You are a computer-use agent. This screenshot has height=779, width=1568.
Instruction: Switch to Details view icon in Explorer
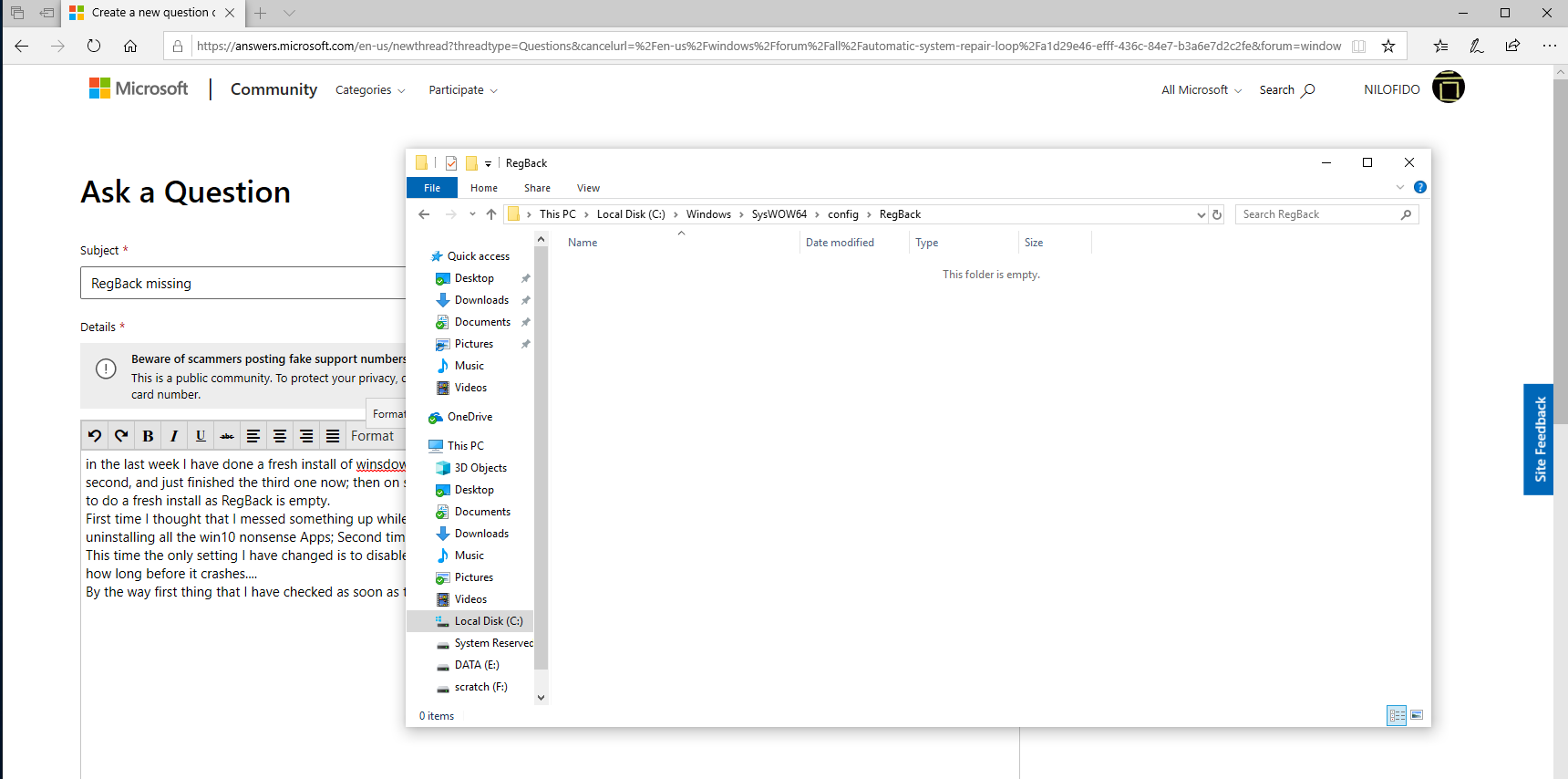point(1397,715)
